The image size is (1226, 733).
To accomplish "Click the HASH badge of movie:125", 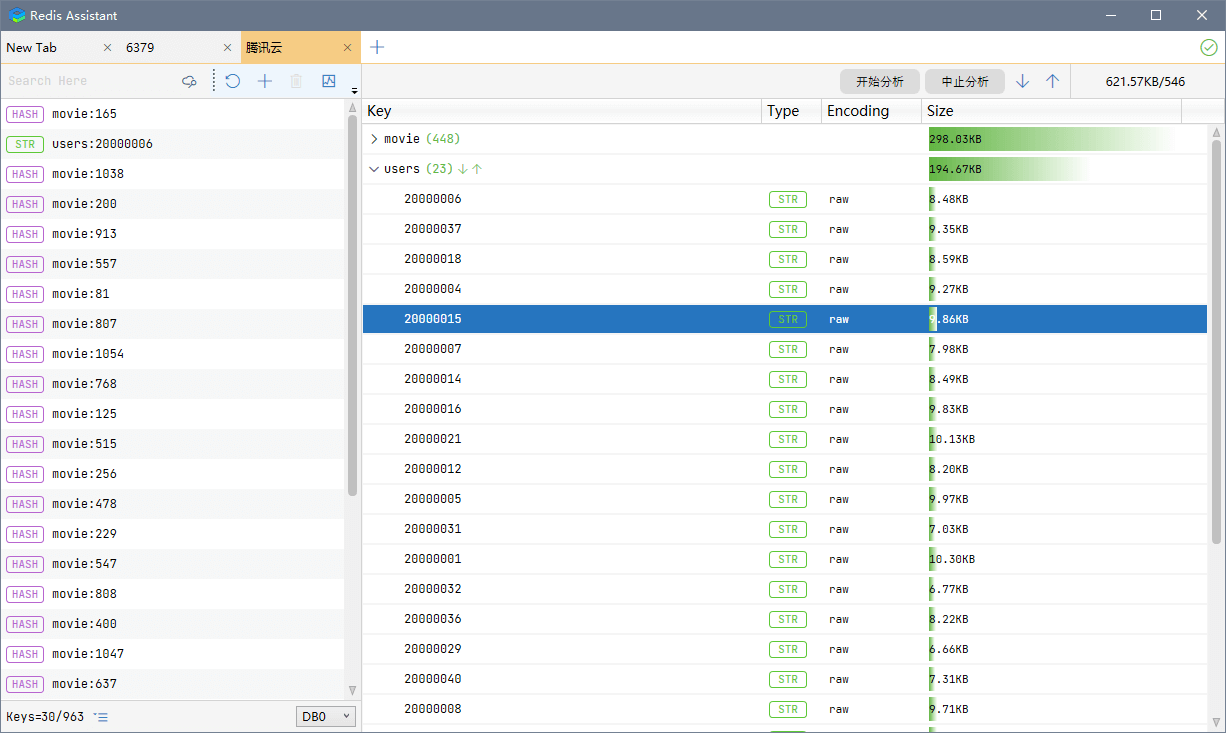I will tap(25, 414).
